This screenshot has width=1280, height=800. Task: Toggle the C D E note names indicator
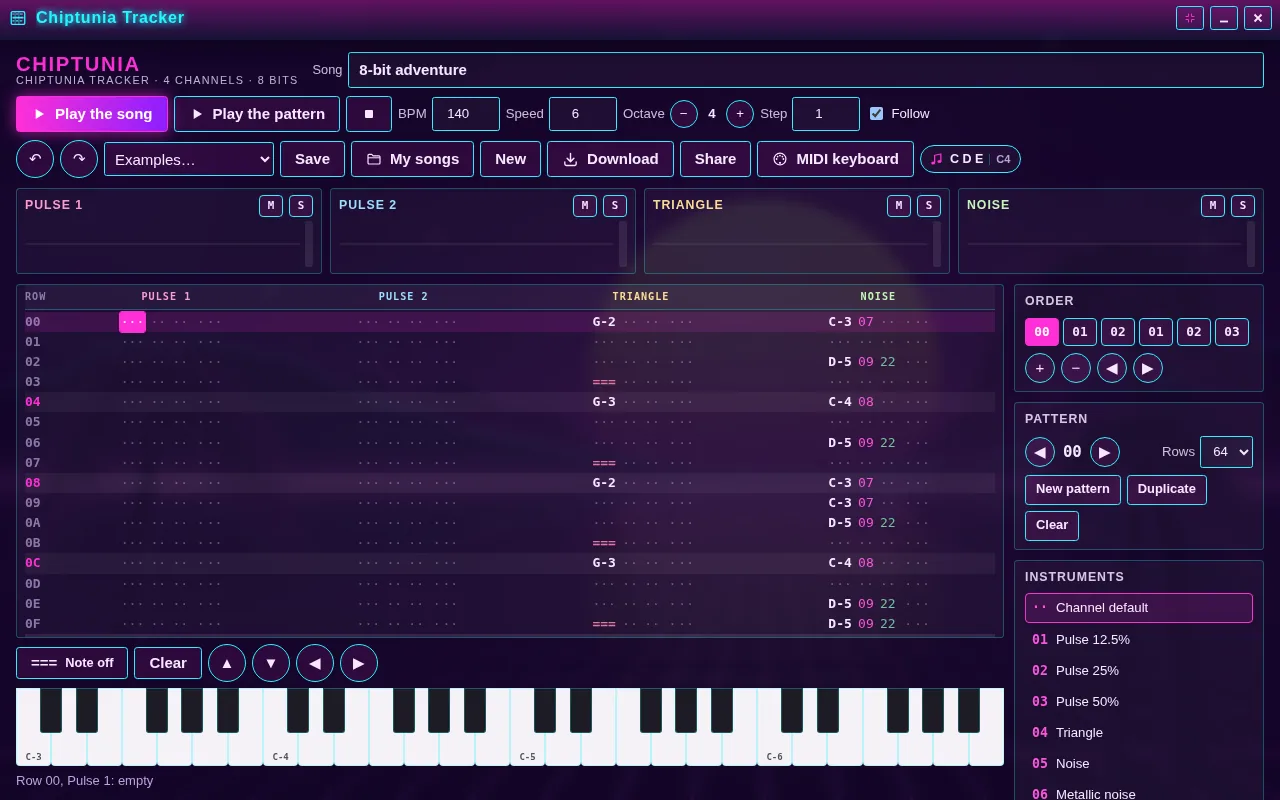pos(970,159)
